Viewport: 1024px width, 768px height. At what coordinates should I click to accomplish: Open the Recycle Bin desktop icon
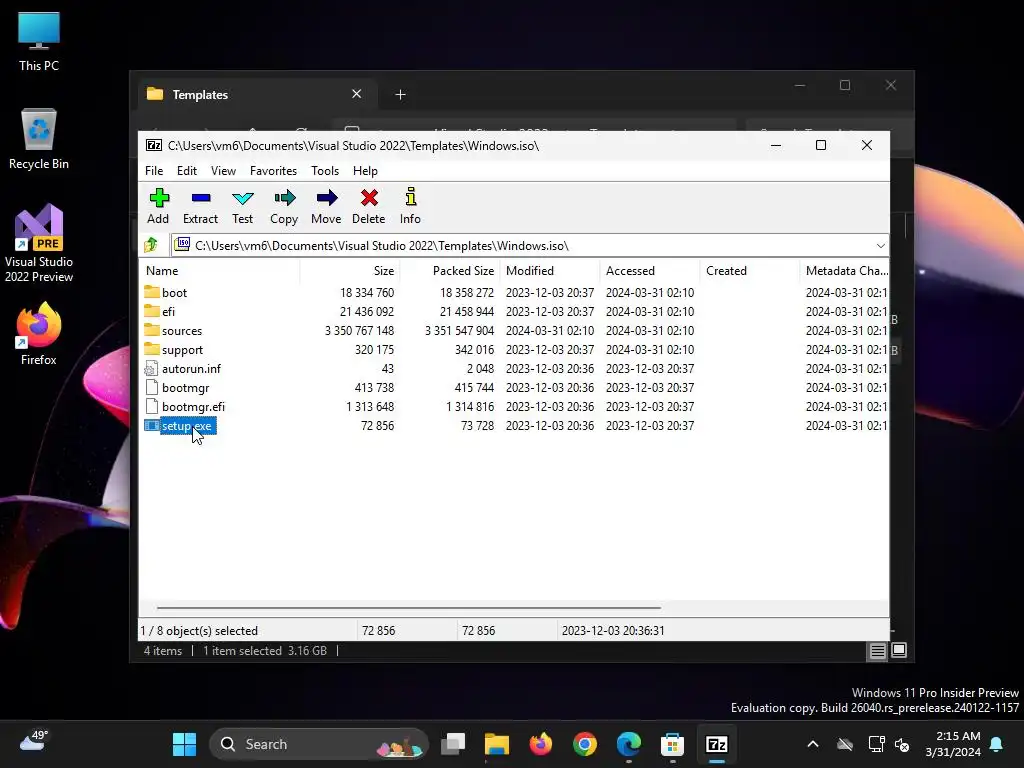39,139
